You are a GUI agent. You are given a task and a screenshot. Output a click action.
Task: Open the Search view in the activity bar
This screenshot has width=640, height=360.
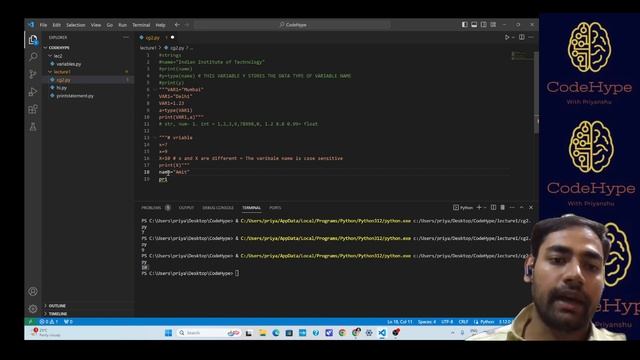click(x=33, y=57)
